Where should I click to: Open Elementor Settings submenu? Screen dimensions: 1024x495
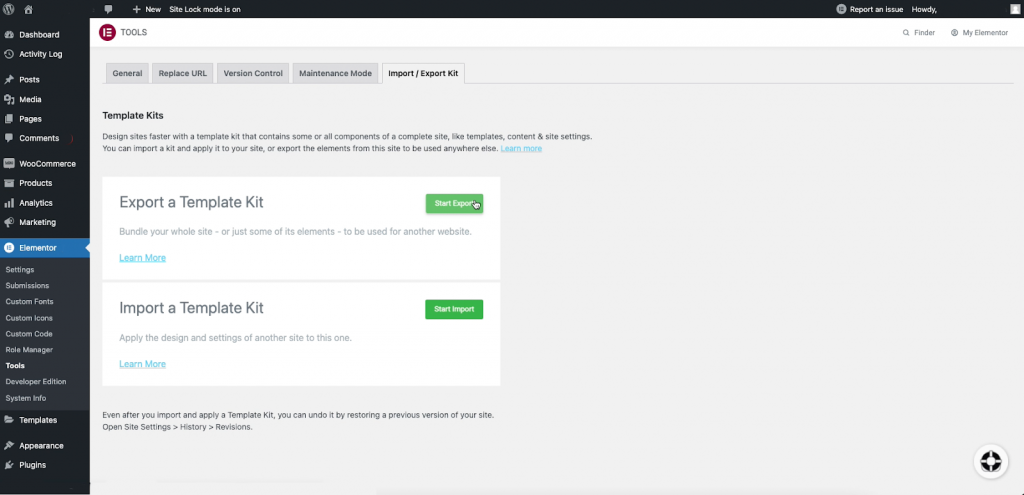(20, 270)
